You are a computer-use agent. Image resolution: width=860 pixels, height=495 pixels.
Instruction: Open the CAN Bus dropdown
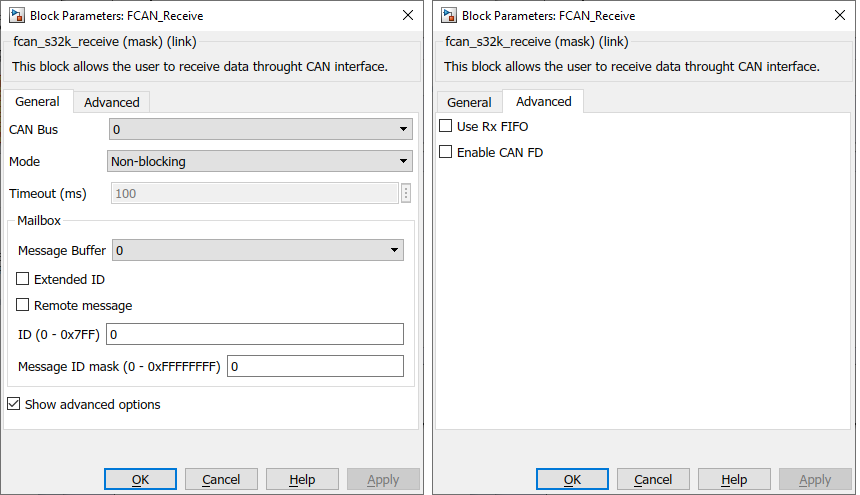(260, 130)
